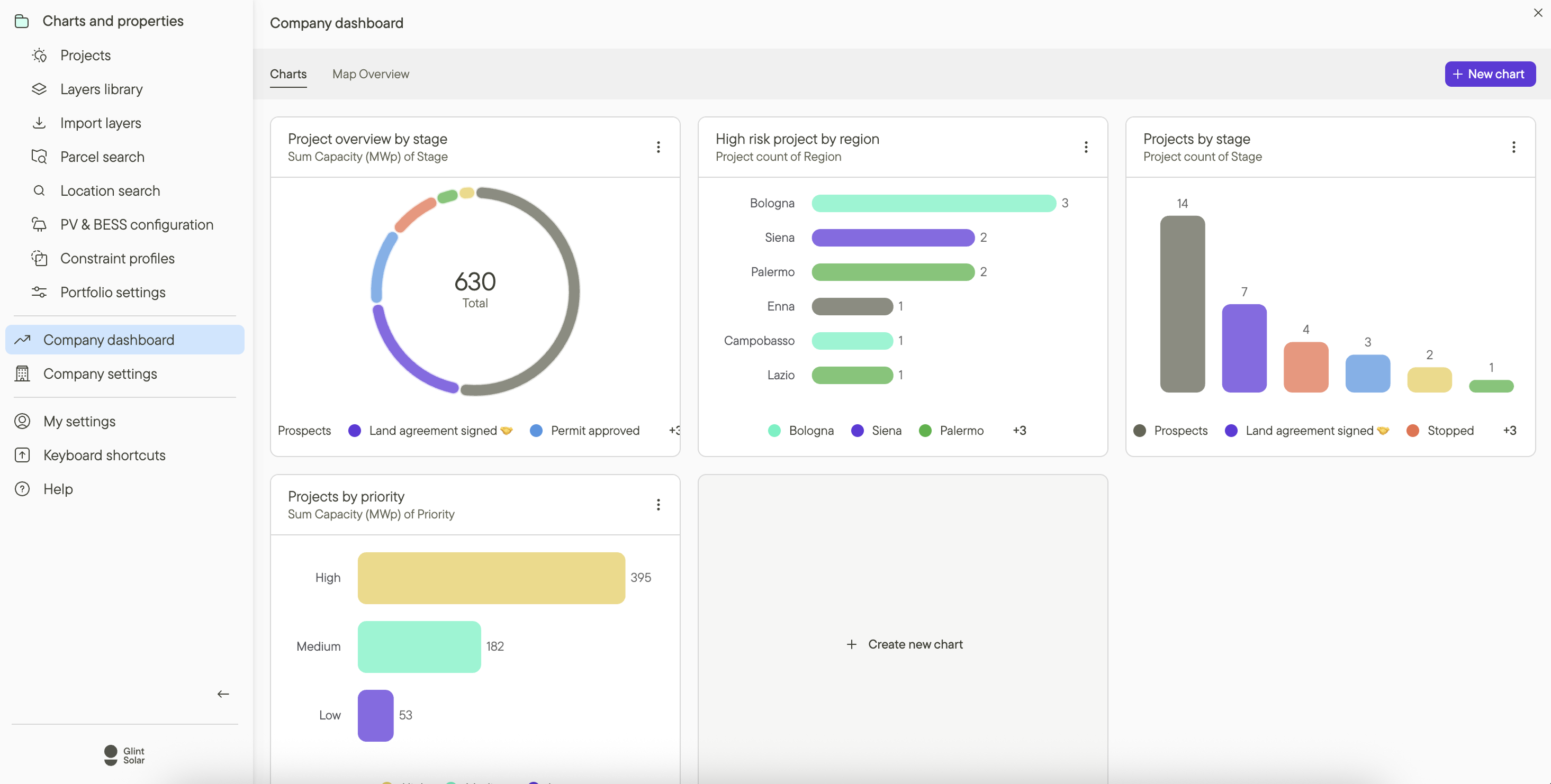Expand hidden categories with +3 on Projects by stage
Screen dimensions: 1551x784
click(x=1511, y=430)
